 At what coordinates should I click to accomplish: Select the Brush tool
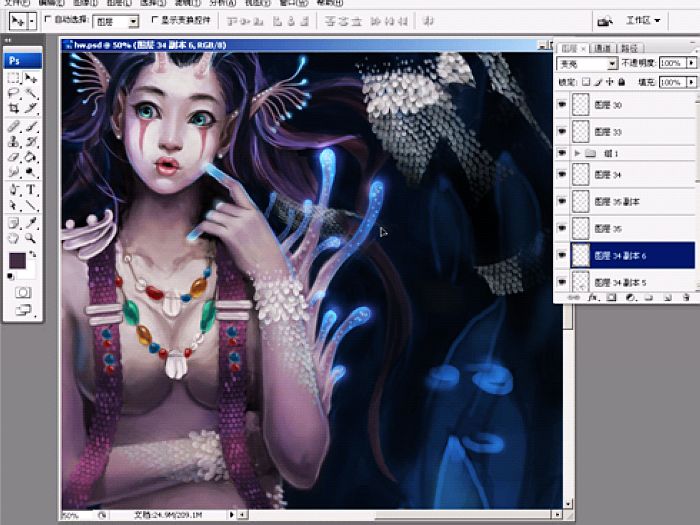30,126
